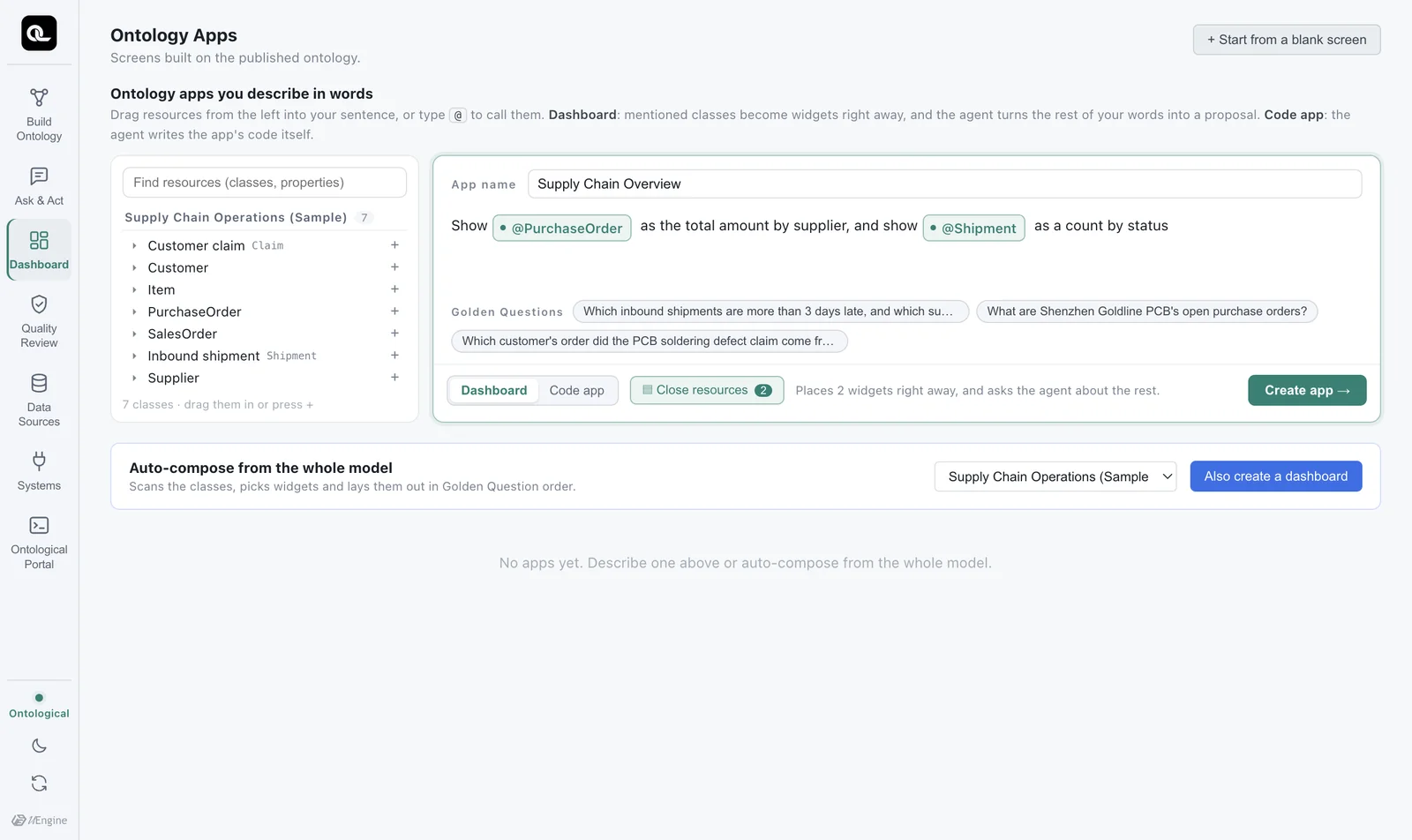Image resolution: width=1412 pixels, height=840 pixels.
Task: Expand the SalesOrder tree row
Action: coord(134,334)
